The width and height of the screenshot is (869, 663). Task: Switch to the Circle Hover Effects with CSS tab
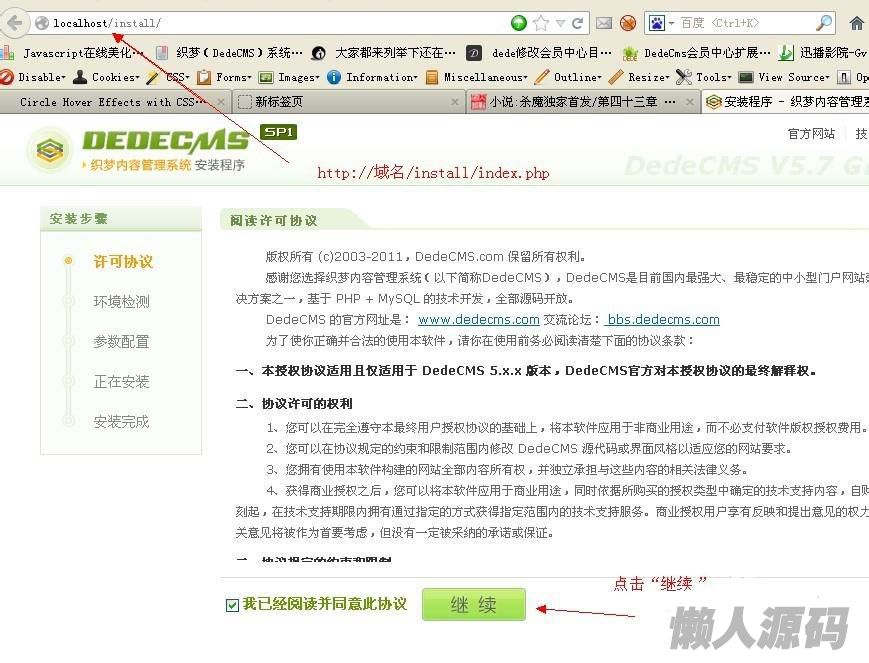coord(113,102)
